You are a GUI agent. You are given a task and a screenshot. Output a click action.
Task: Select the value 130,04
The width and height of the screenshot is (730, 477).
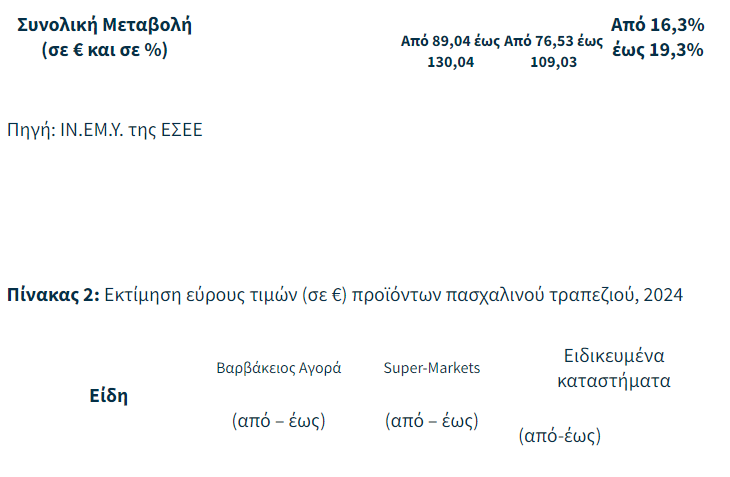point(450,62)
